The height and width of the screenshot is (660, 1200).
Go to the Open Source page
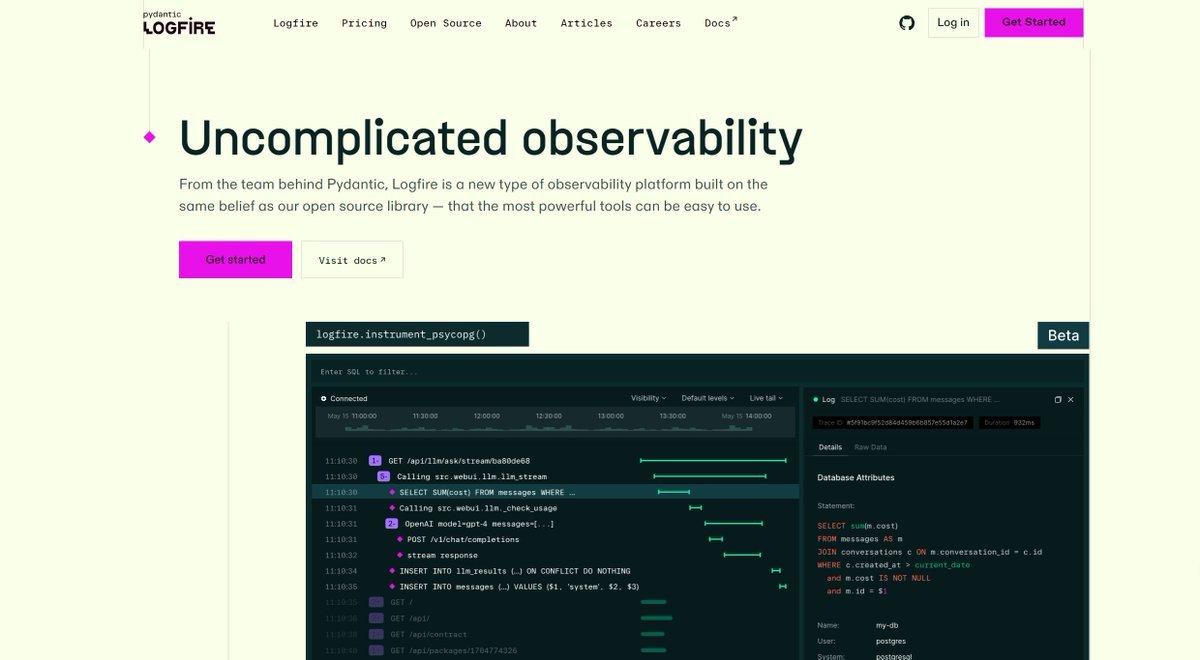(445, 23)
